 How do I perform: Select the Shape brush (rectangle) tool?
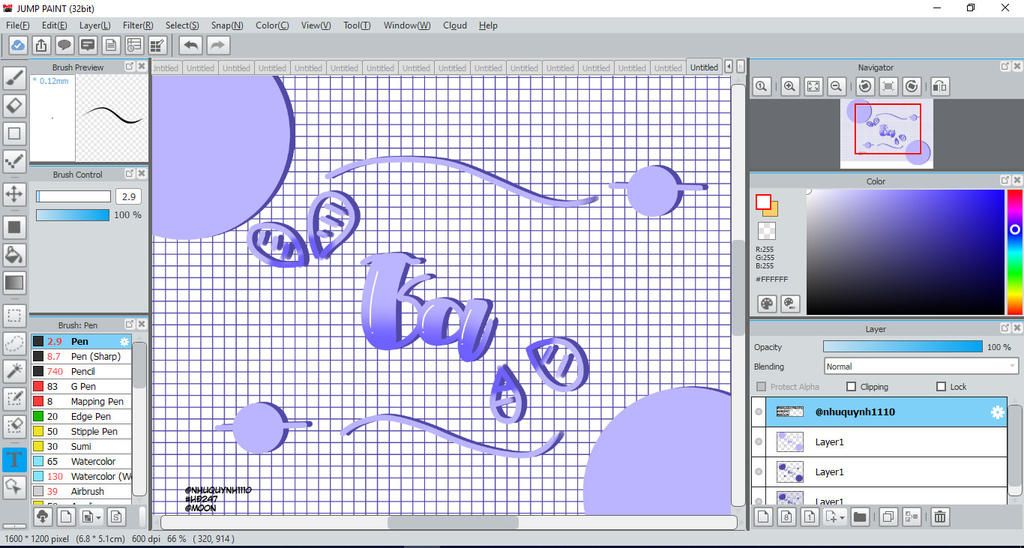pyautogui.click(x=14, y=133)
